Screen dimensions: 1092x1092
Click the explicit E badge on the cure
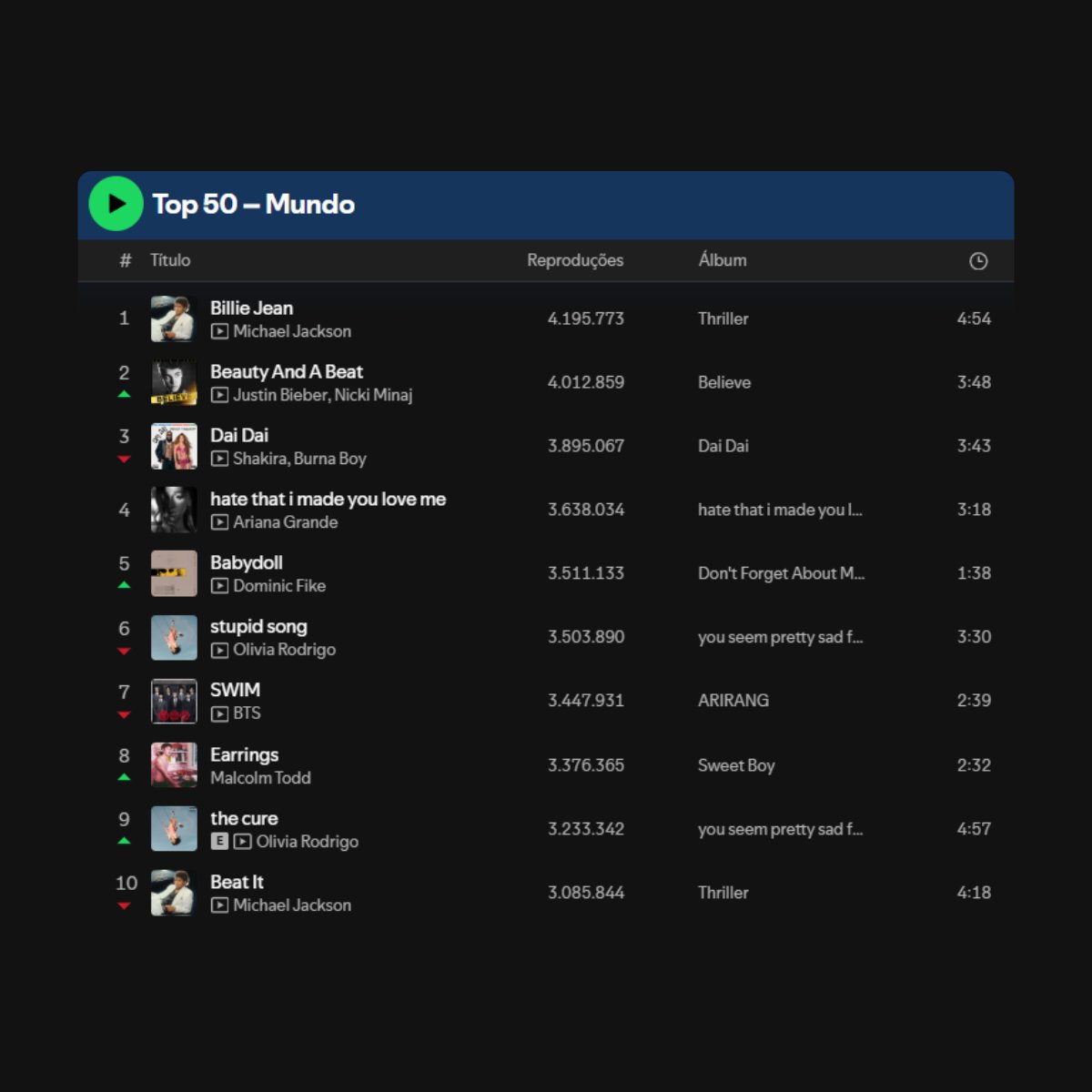click(219, 842)
